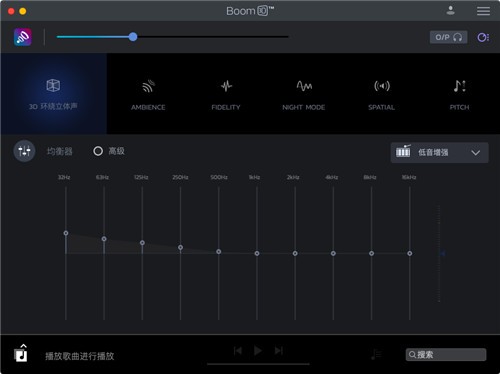Click the playback progress bar
The image size is (500, 374).
point(258,364)
